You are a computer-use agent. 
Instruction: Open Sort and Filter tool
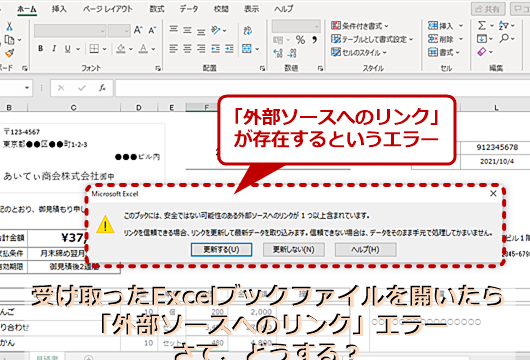coord(504,25)
